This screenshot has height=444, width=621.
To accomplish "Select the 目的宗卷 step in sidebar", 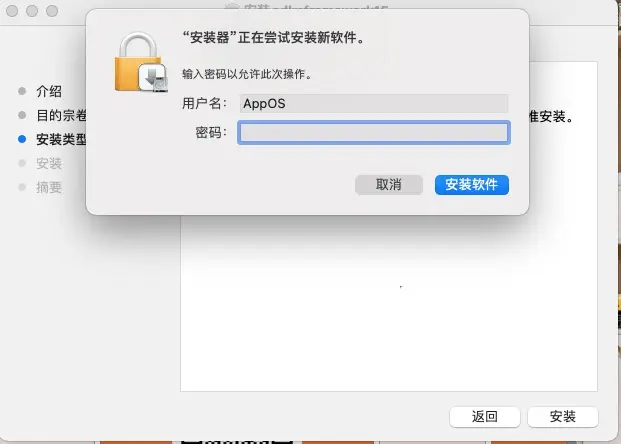I will coord(61,116).
